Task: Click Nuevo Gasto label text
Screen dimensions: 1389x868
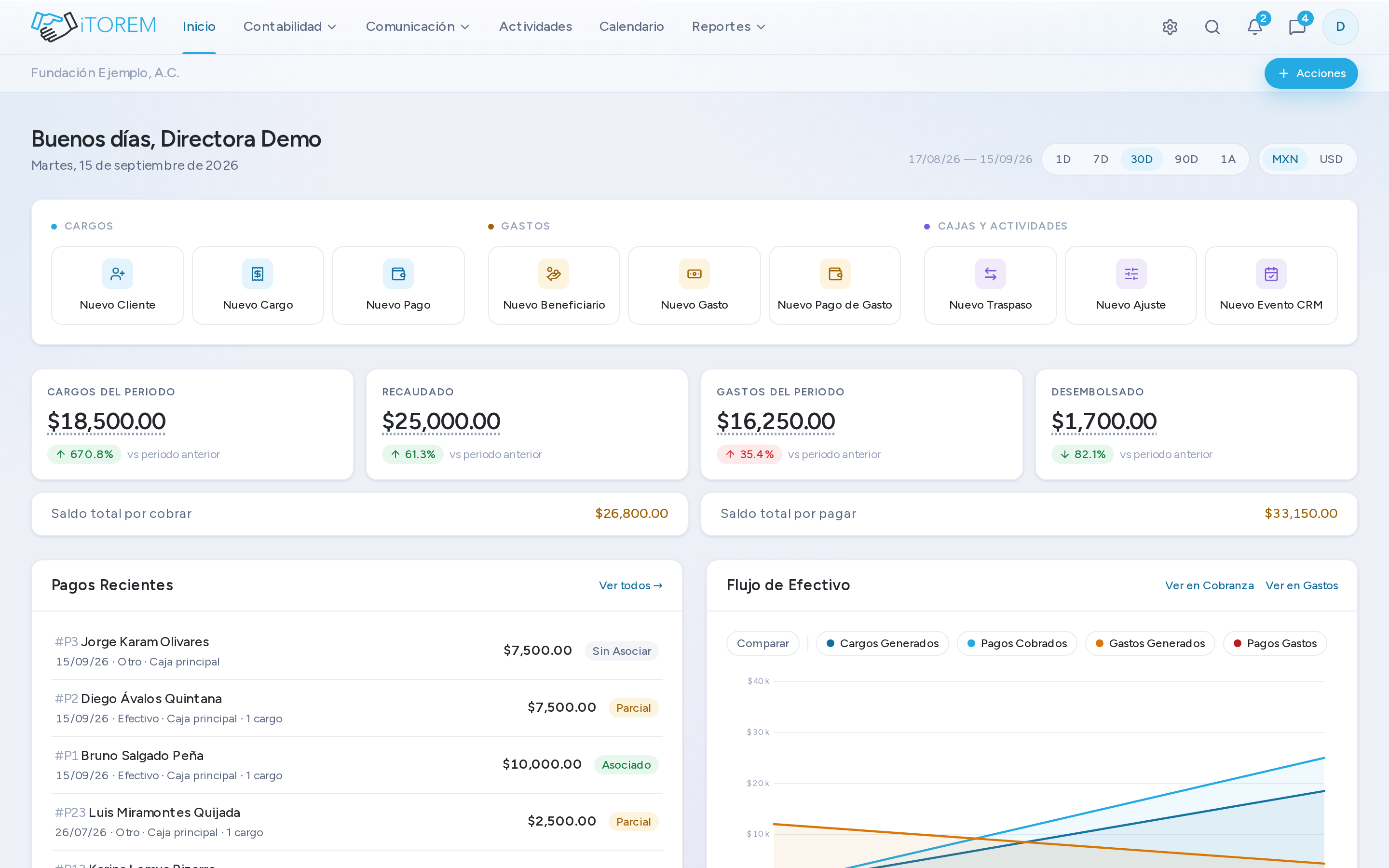Action: coord(694,305)
